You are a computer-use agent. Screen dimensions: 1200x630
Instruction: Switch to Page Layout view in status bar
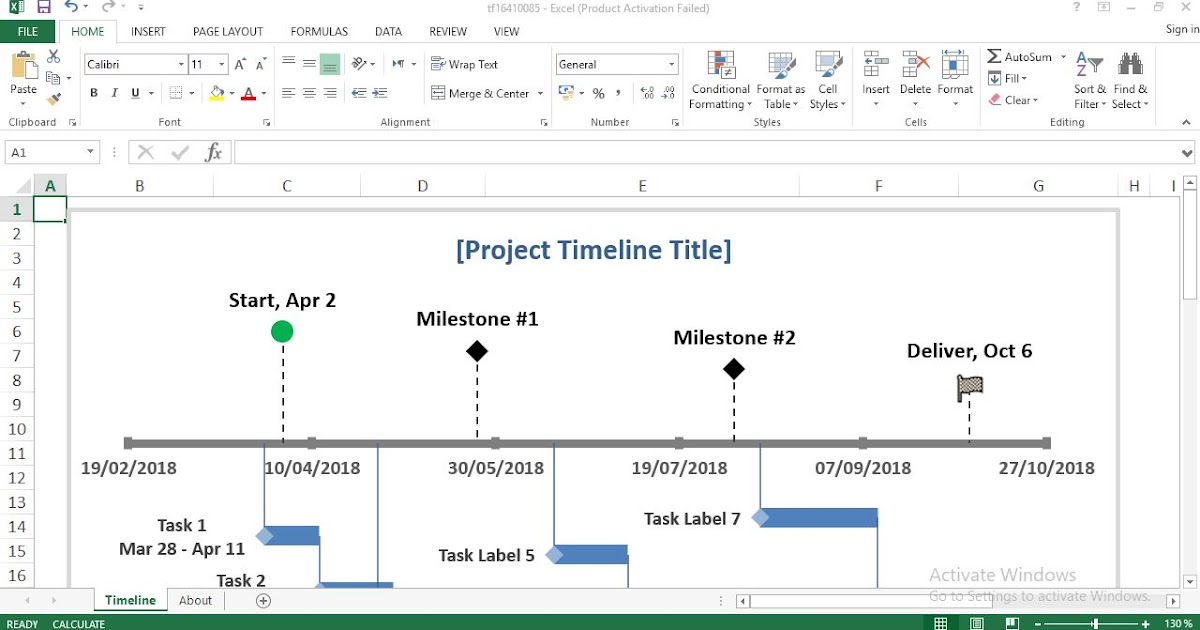[976, 623]
